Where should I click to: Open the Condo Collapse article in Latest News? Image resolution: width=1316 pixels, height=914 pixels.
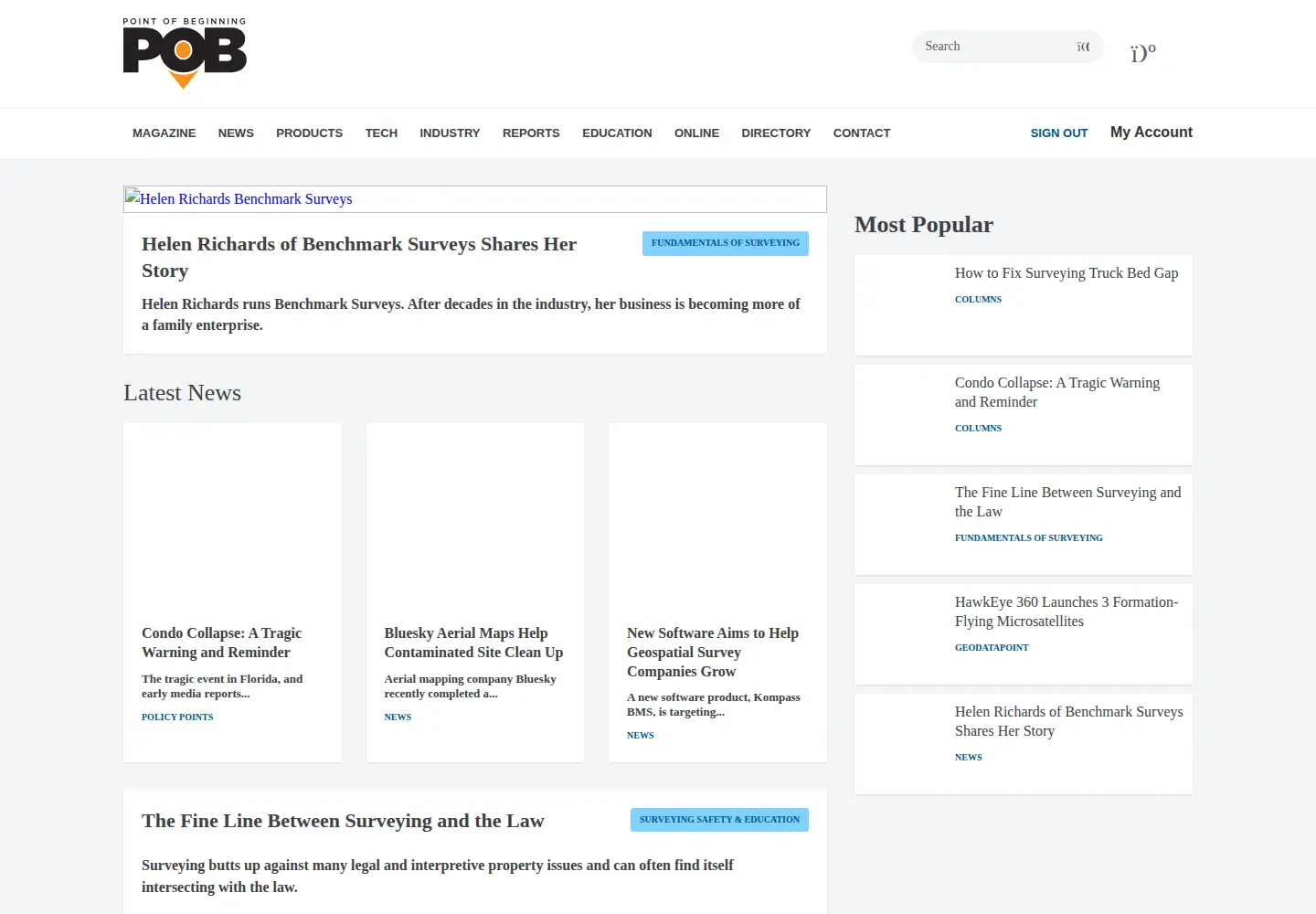pyautogui.click(x=221, y=643)
